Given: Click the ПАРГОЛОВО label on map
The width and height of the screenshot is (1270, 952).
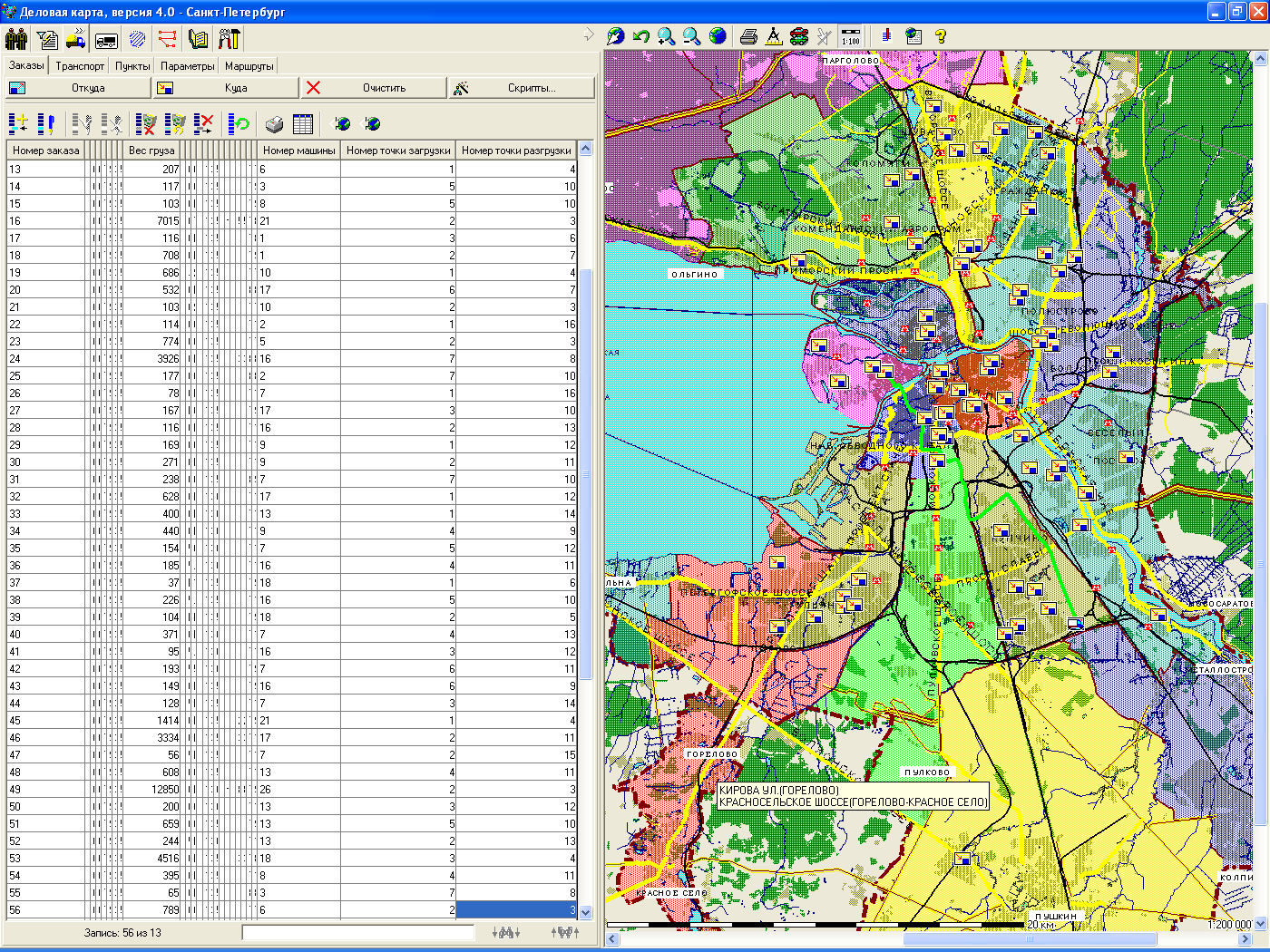Looking at the screenshot, I should point(851,60).
